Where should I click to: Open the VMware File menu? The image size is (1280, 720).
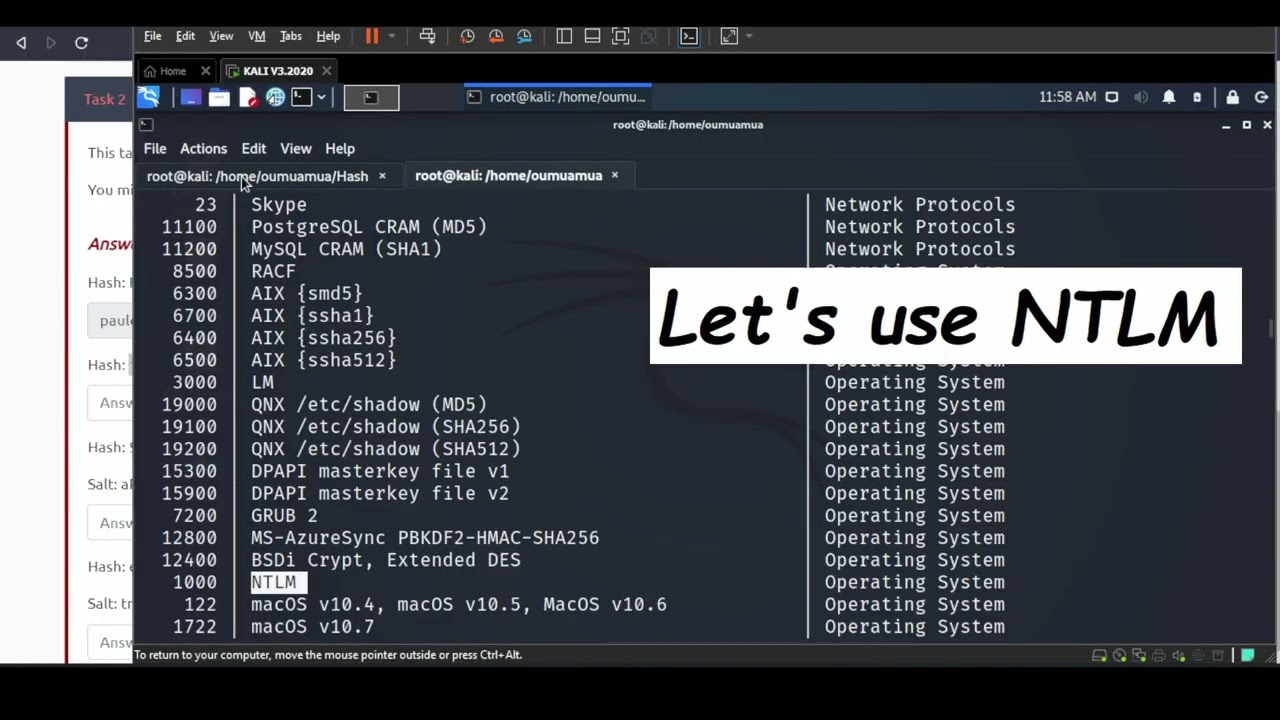(x=152, y=36)
